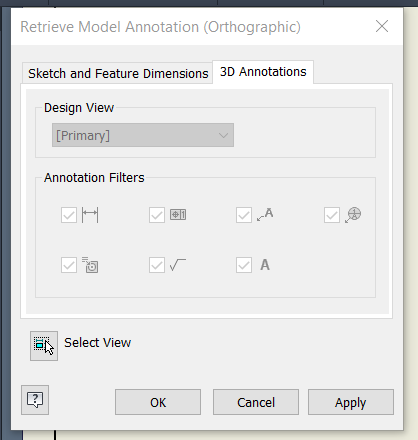Switch to Sketch and Feature Dimensions tab
Viewport: 418px width, 440px height.
pyautogui.click(x=118, y=73)
